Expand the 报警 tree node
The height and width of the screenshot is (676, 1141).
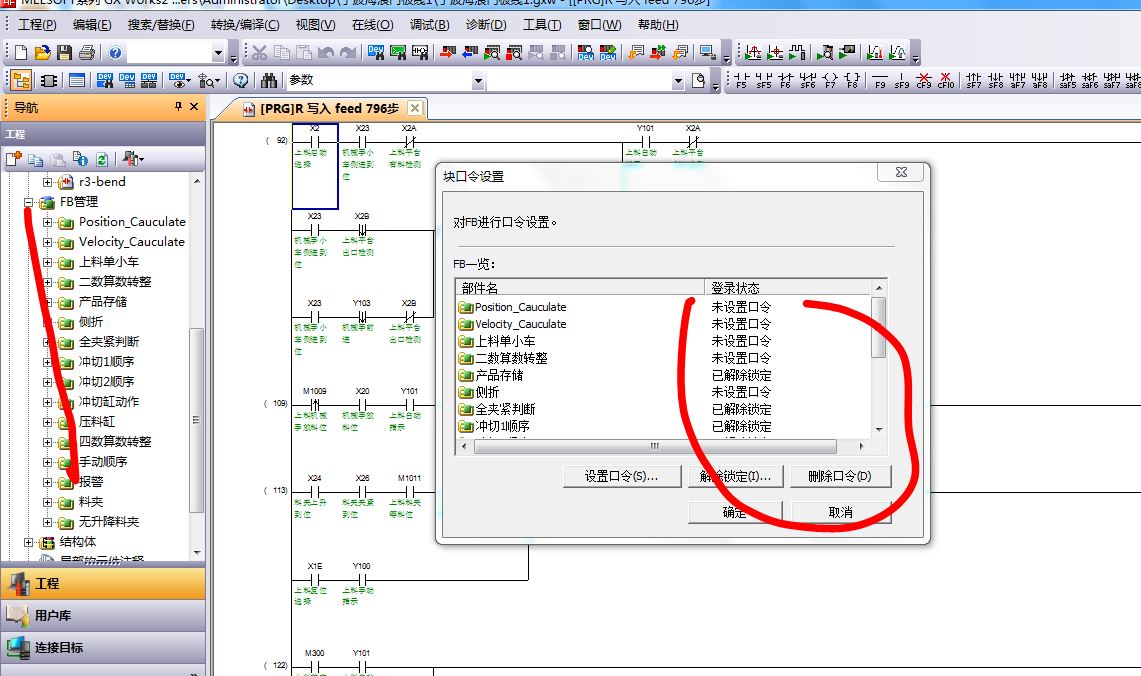click(x=48, y=482)
